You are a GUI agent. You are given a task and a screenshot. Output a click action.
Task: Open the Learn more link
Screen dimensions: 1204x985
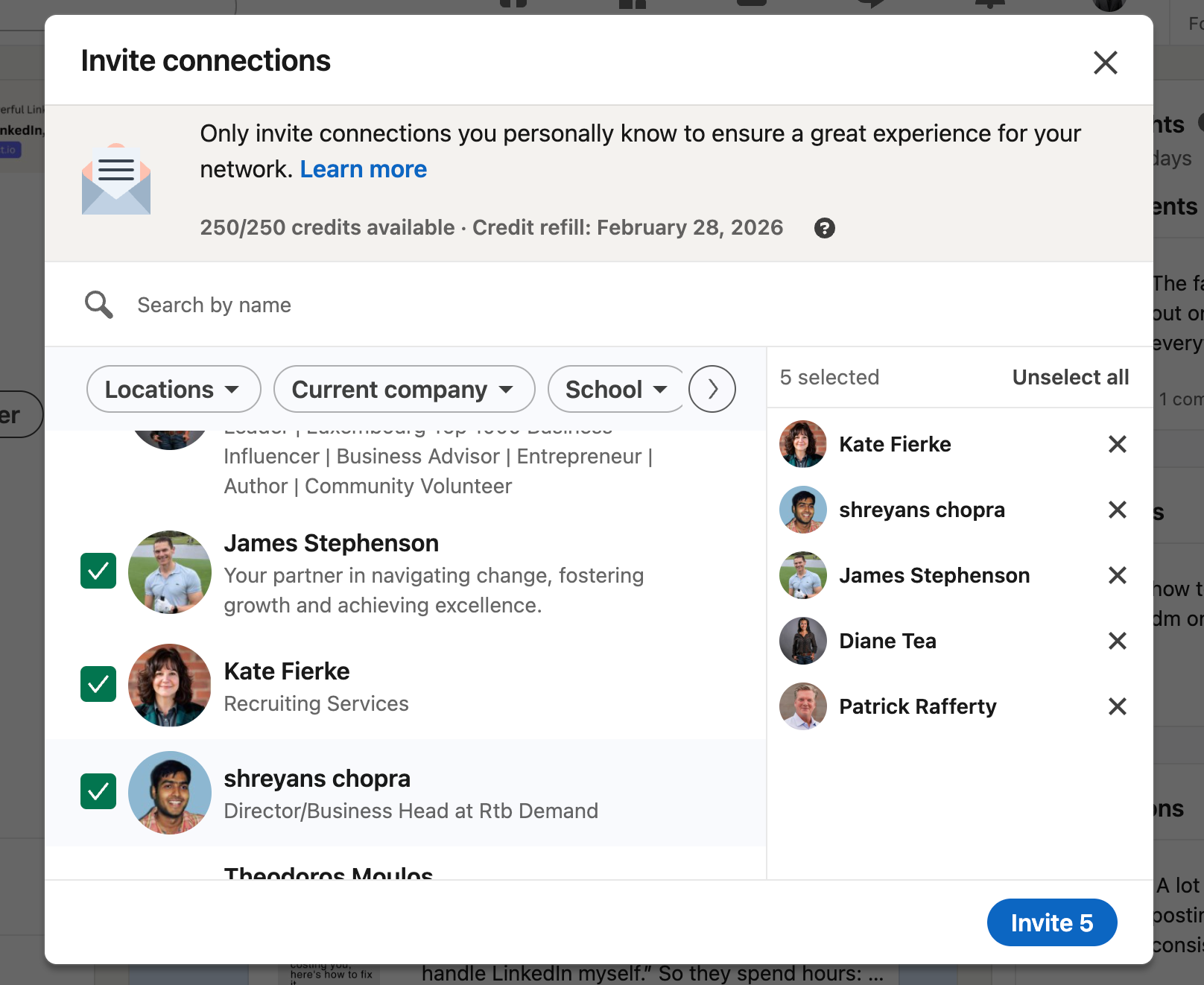pyautogui.click(x=363, y=169)
